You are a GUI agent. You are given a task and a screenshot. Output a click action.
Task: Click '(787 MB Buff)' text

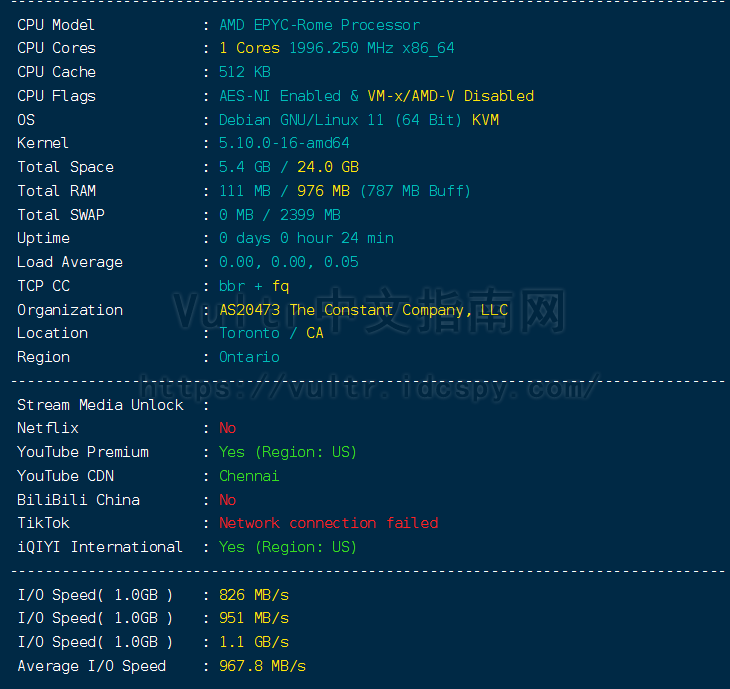[x=415, y=191]
